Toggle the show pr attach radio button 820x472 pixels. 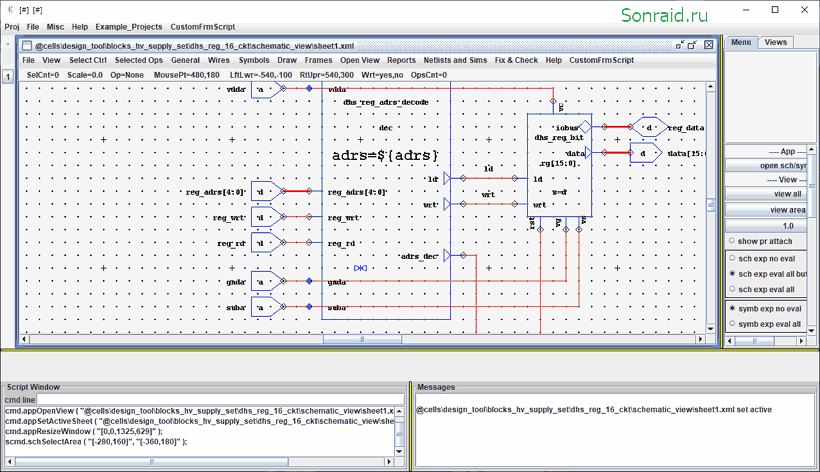point(732,241)
